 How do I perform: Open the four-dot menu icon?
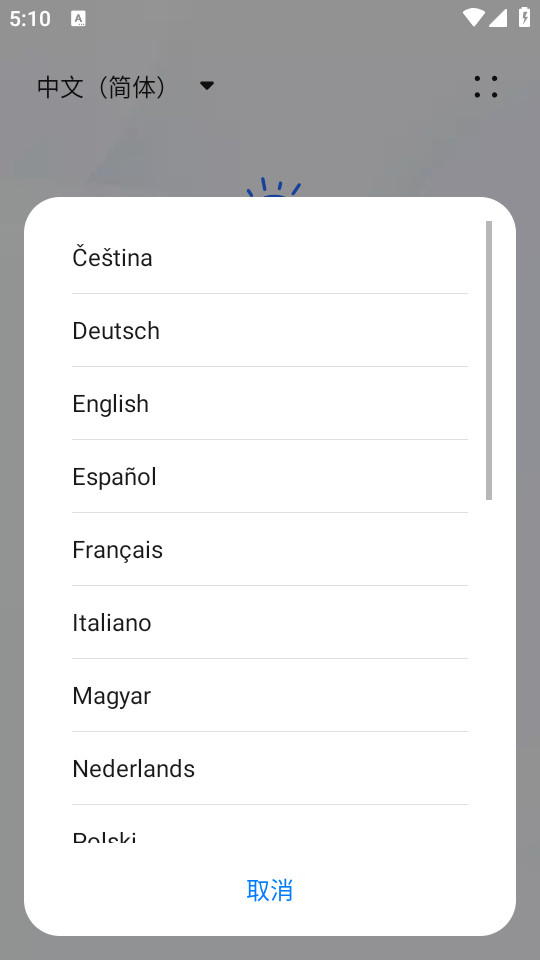[x=486, y=86]
